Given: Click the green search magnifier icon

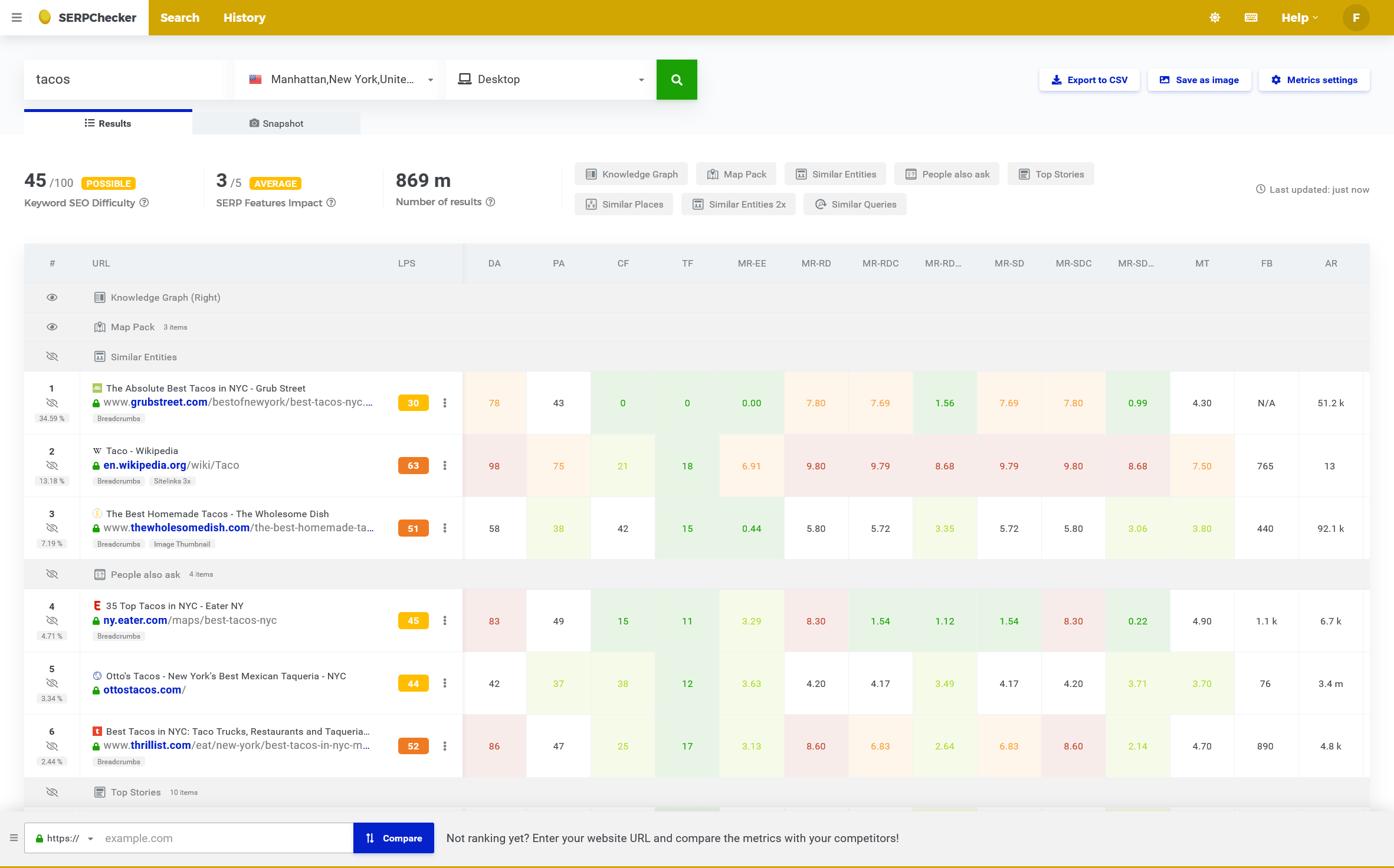Looking at the screenshot, I should [x=677, y=79].
